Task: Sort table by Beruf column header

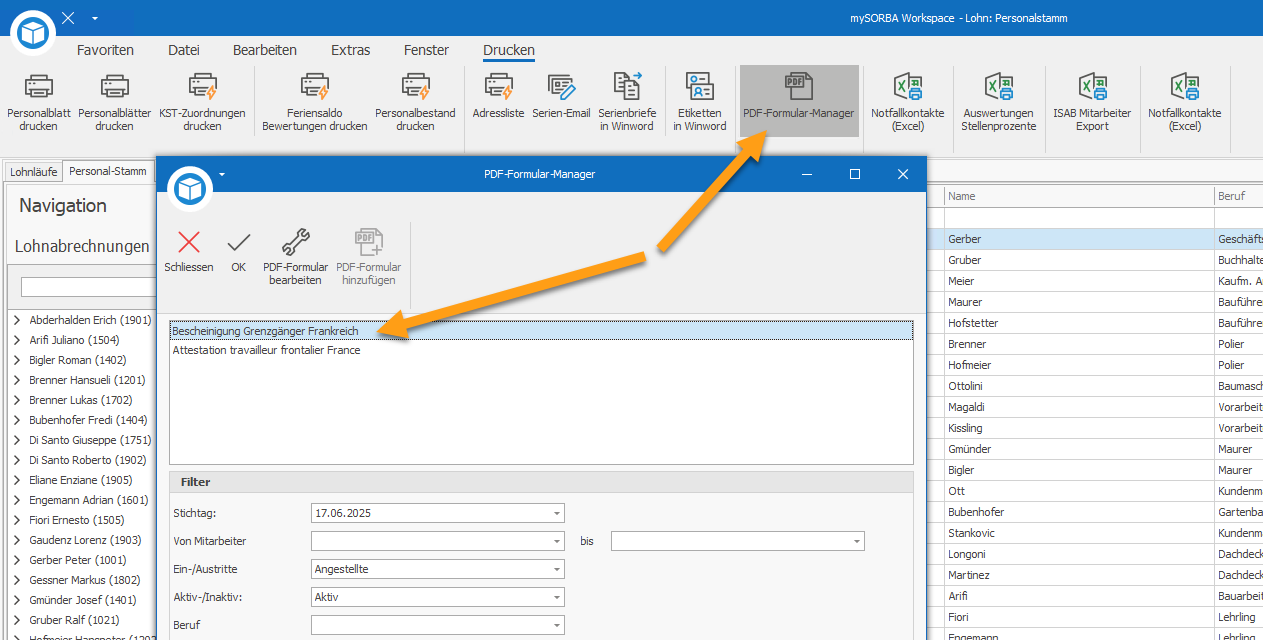Action: pos(1238,196)
